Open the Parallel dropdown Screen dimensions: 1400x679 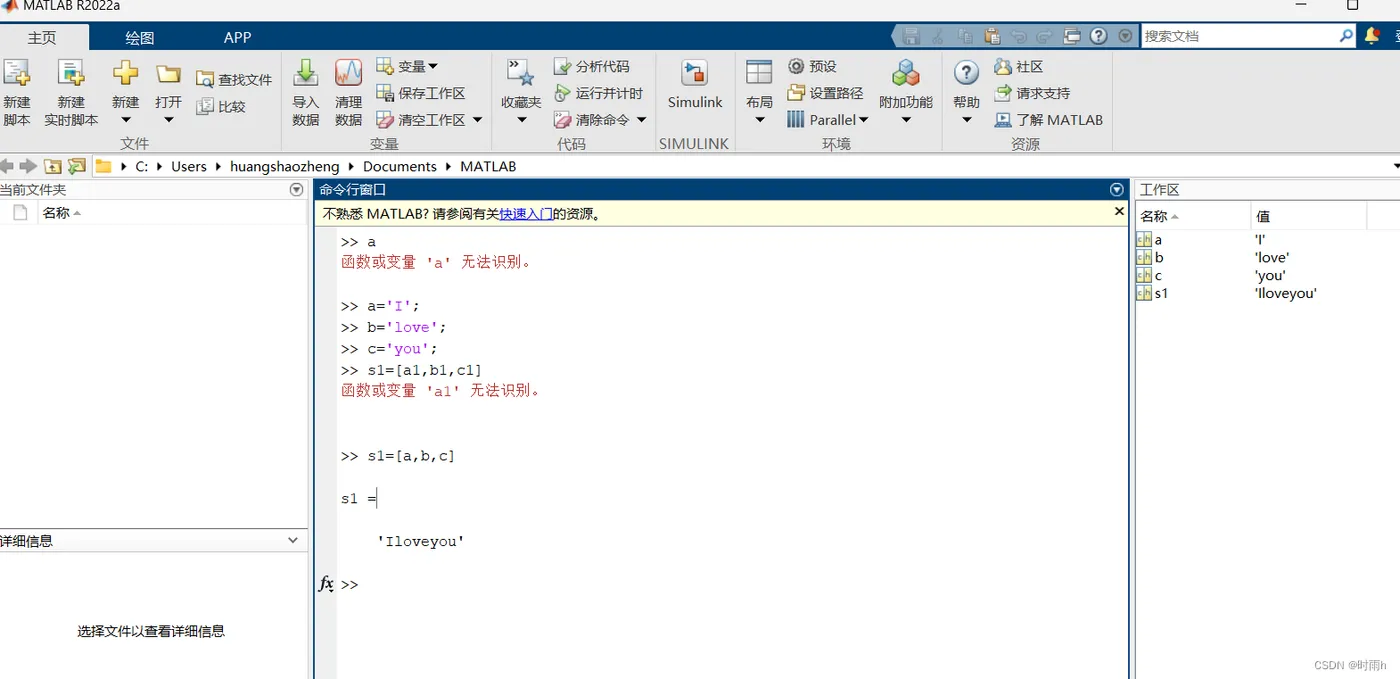click(x=827, y=120)
